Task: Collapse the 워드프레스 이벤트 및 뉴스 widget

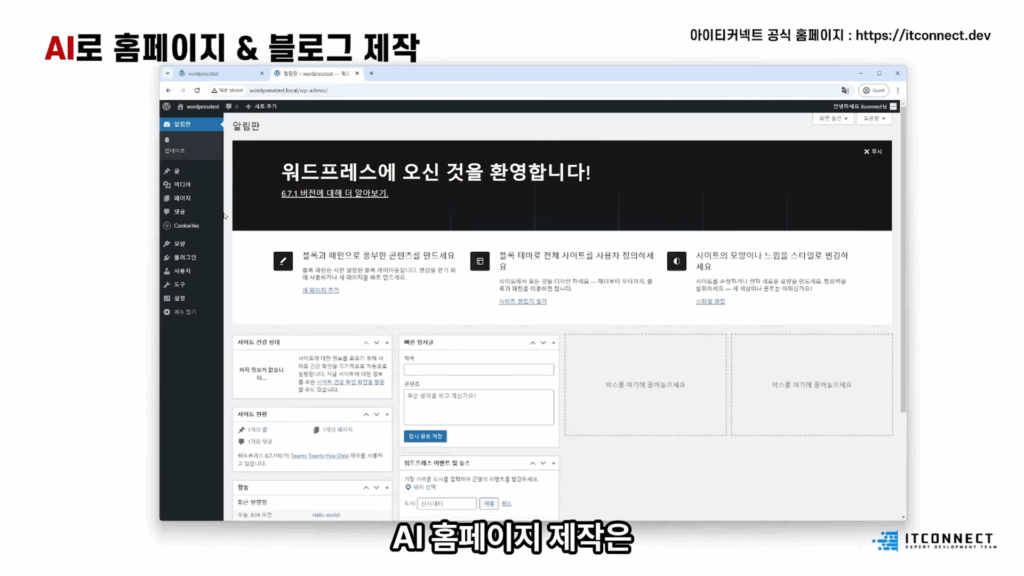Action: click(553, 463)
